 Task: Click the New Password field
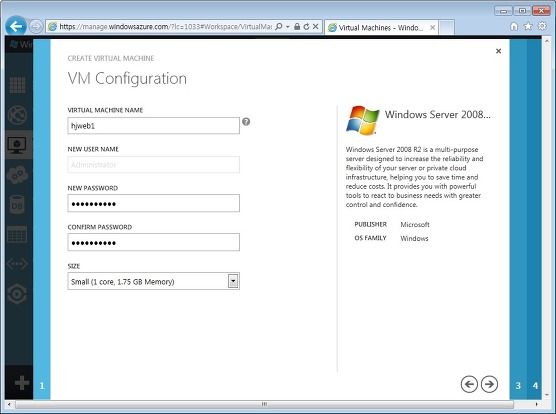tap(154, 203)
